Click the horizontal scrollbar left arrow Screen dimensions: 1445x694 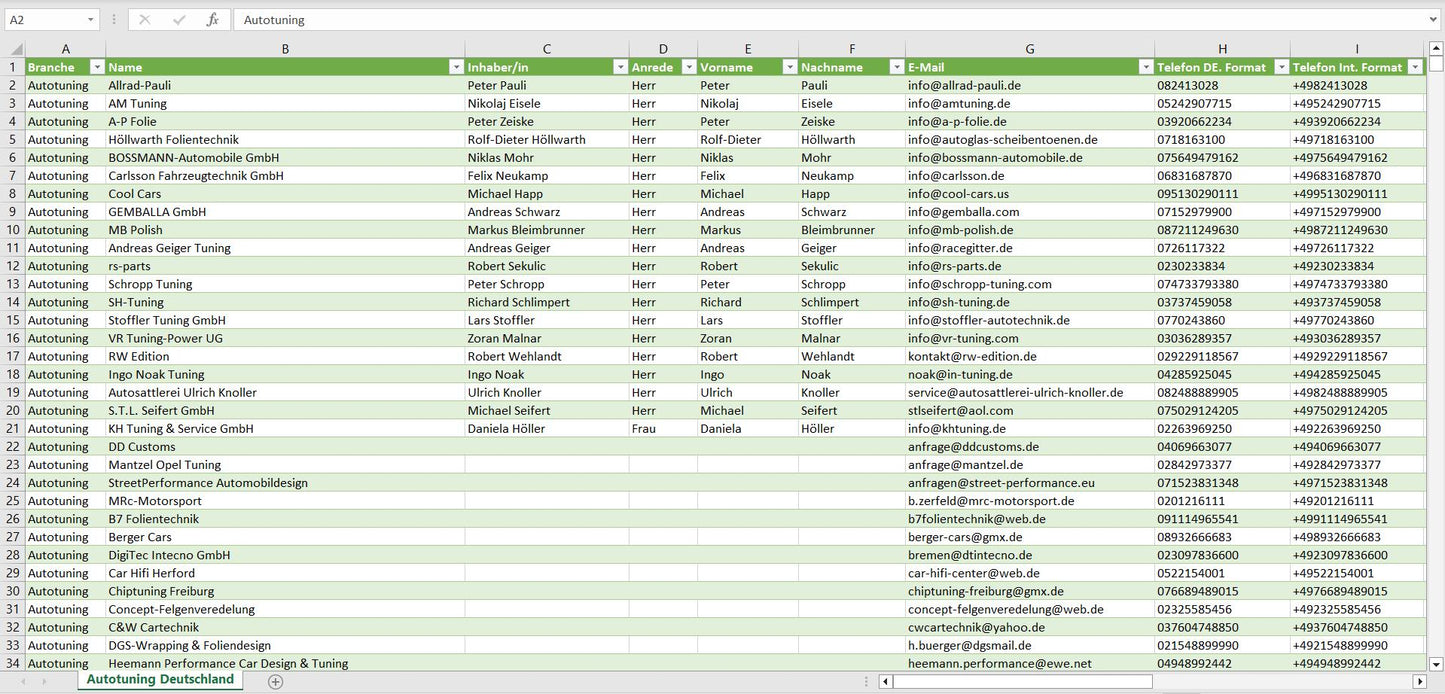[x=885, y=682]
